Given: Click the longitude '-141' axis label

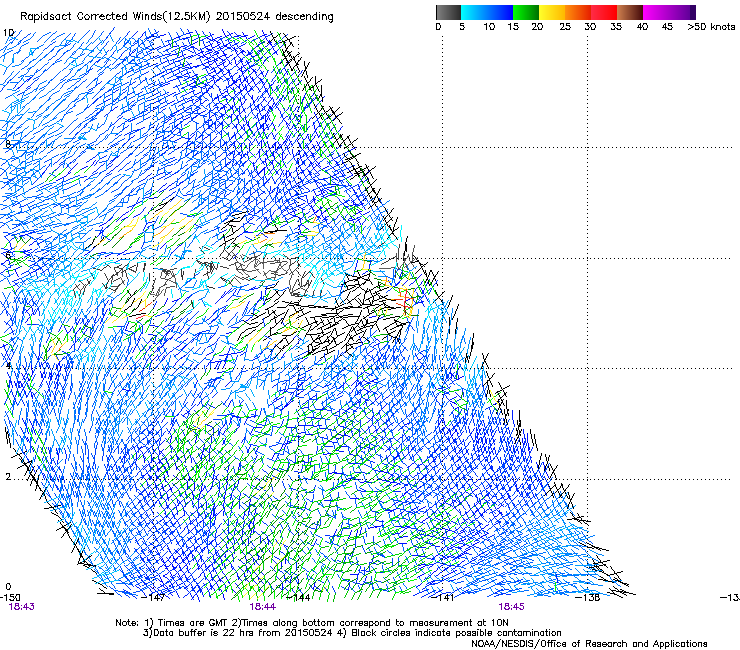Looking at the screenshot, I should tap(443, 598).
